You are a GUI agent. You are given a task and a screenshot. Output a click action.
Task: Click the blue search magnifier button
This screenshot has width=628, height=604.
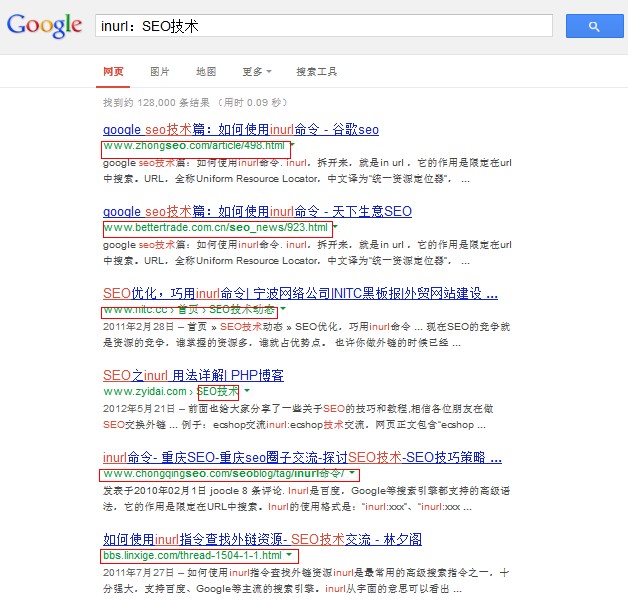[x=594, y=26]
